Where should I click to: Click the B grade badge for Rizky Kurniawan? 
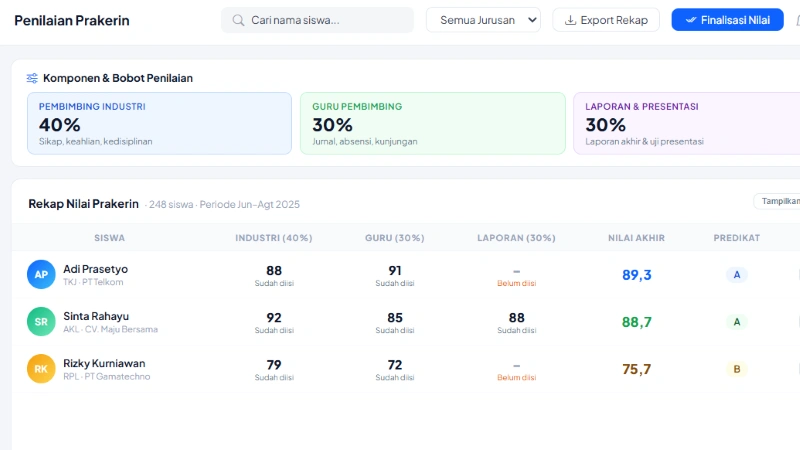[737, 369]
